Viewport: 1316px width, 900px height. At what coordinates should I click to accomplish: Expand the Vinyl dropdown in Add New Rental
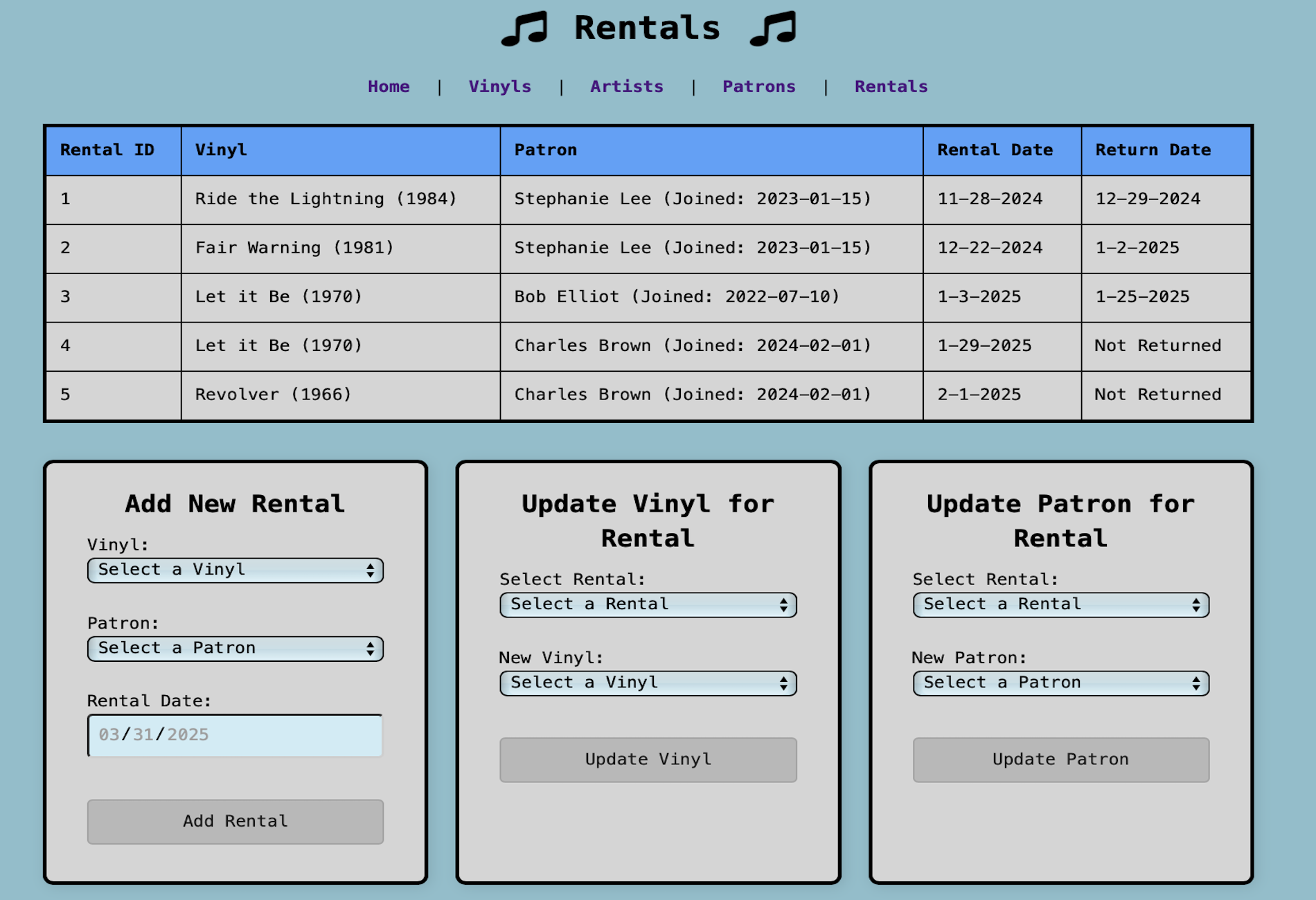coord(235,570)
